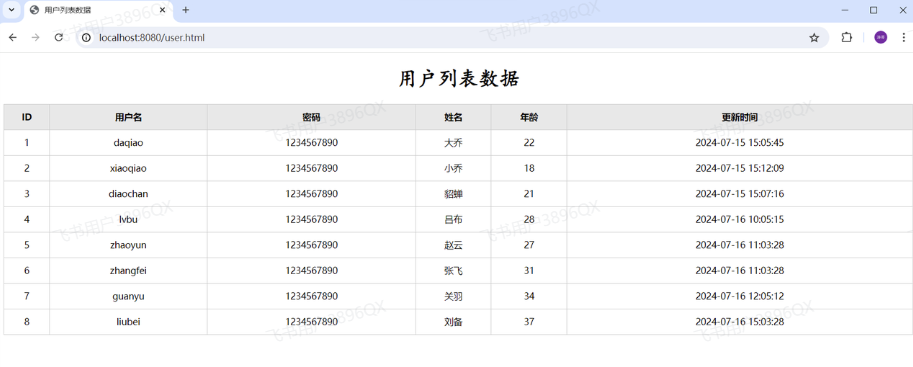The height and width of the screenshot is (367, 913).
Task: Click ID cell 1 in daqiao row
Action: pos(27,143)
